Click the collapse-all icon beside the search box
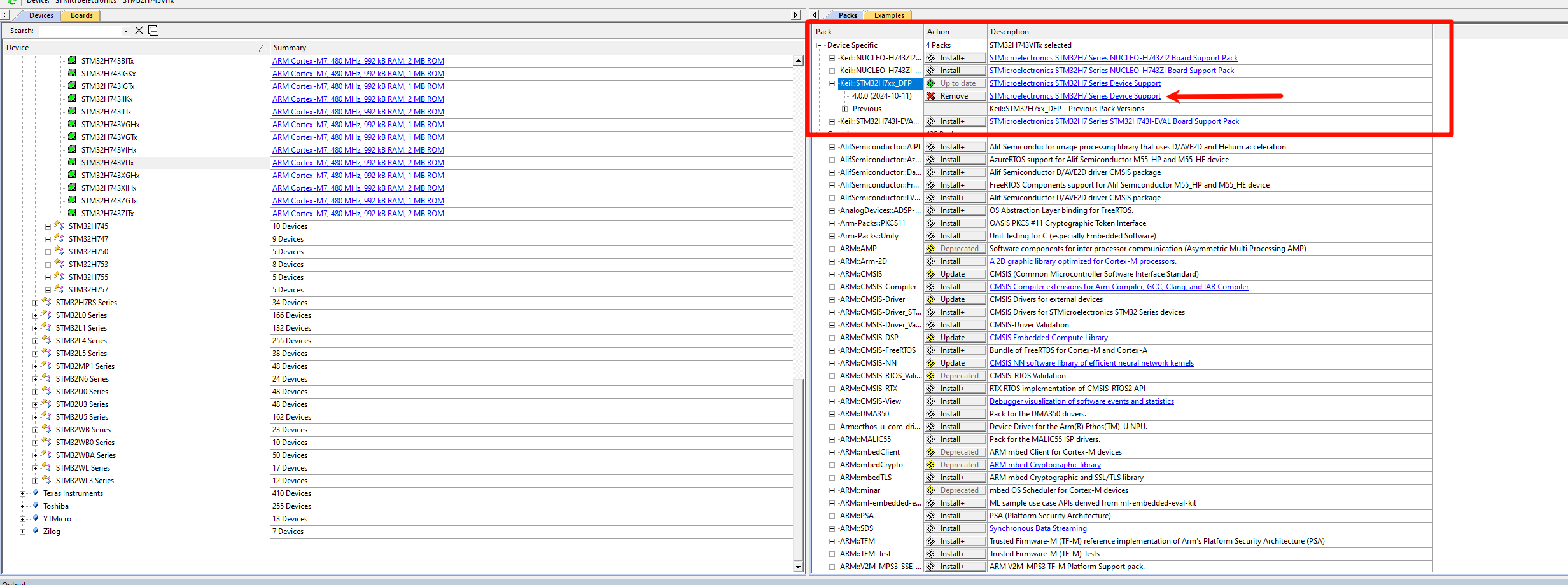 pos(153,30)
